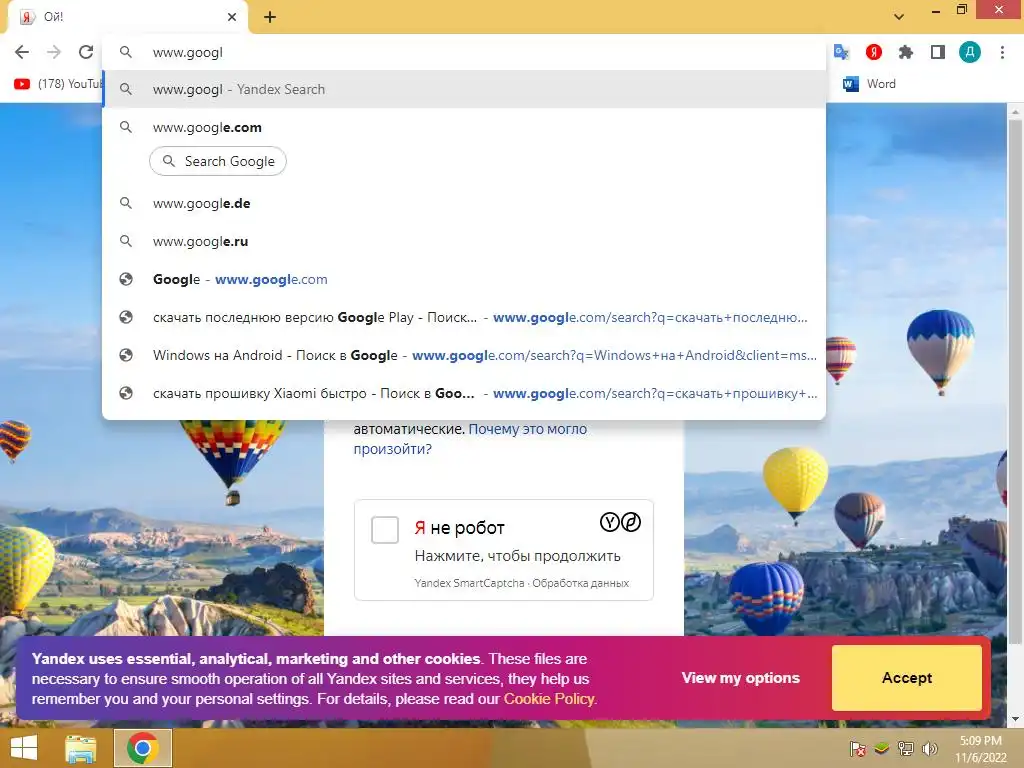Click the Action Center flag tray icon

pos(857,748)
